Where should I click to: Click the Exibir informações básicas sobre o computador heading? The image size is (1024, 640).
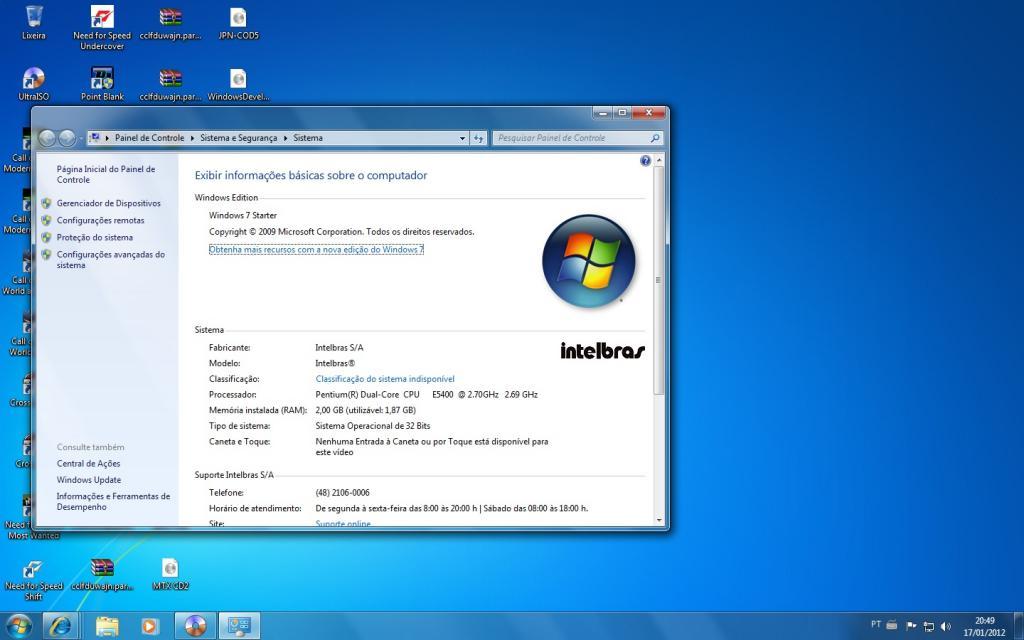(x=311, y=176)
